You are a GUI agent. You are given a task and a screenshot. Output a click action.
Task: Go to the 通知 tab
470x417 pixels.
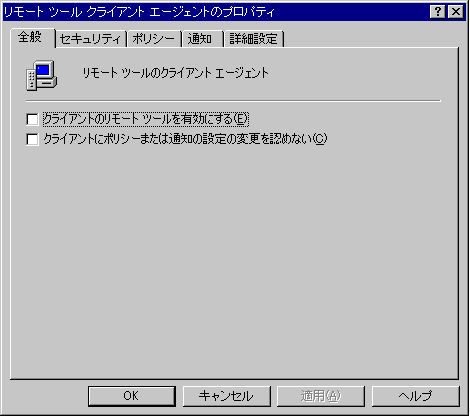click(201, 39)
